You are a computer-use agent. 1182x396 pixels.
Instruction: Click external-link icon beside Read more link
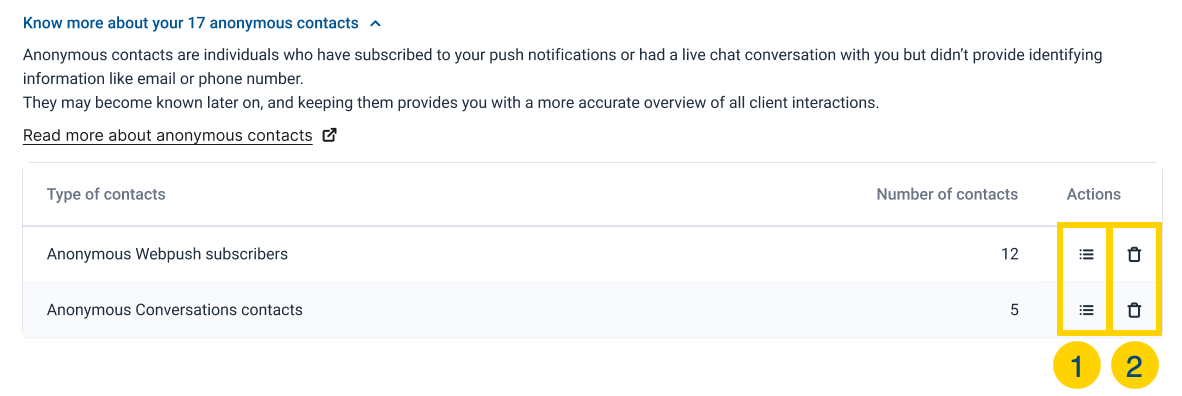pos(329,136)
